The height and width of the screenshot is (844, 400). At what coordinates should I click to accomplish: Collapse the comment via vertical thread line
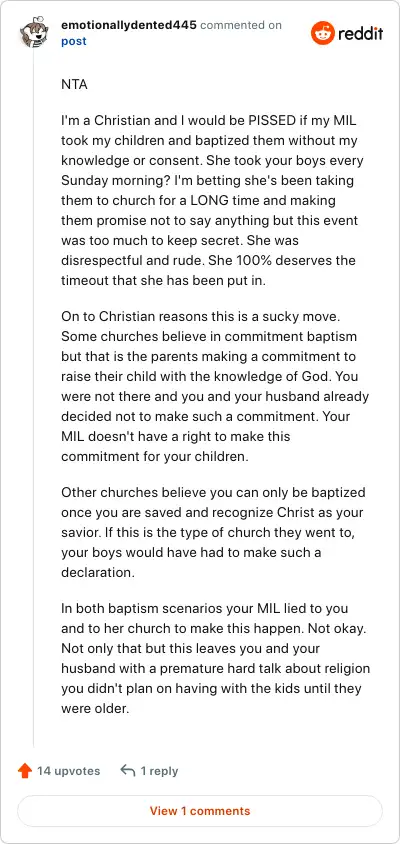pos(34,398)
